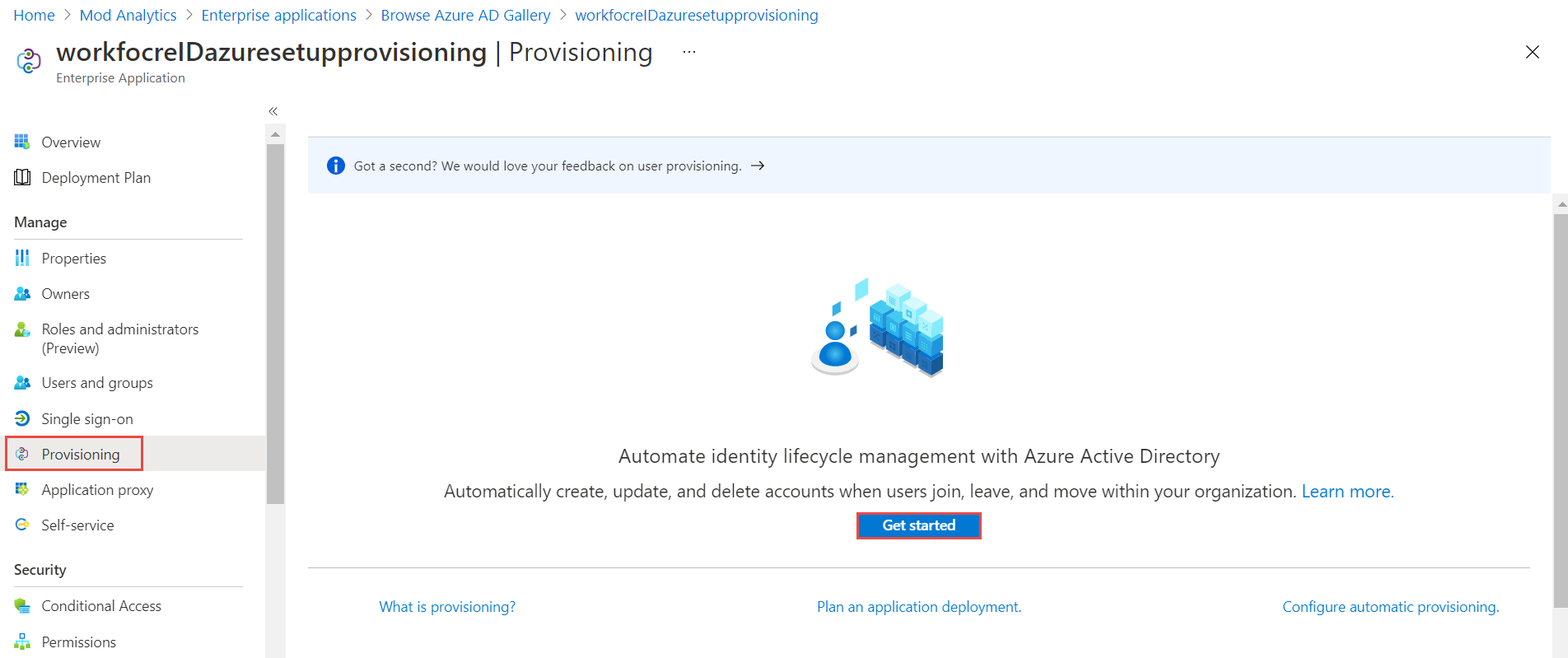
Task: Click the provisioning illustration graphic
Action: [x=878, y=327]
